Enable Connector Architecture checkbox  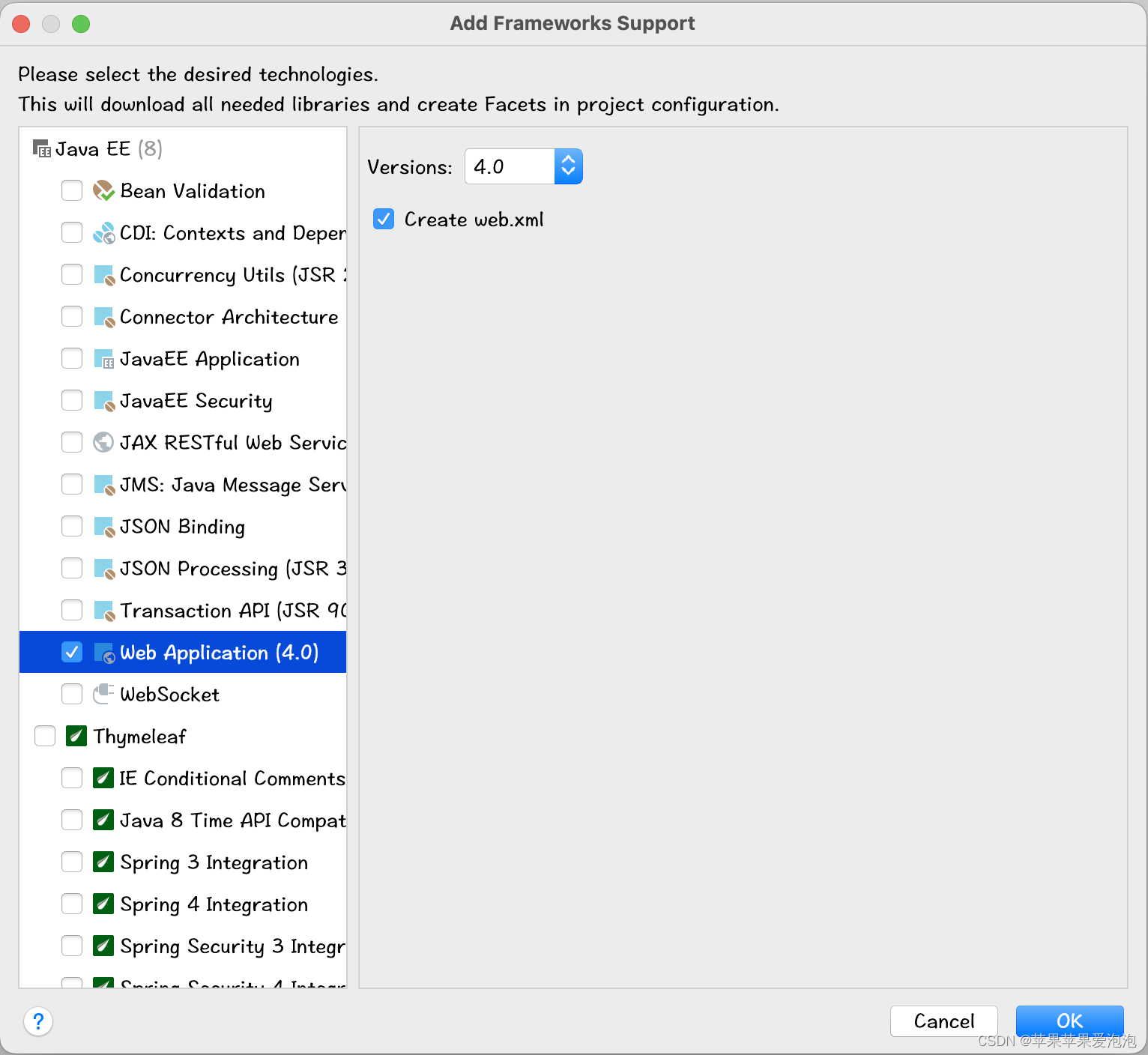(72, 316)
